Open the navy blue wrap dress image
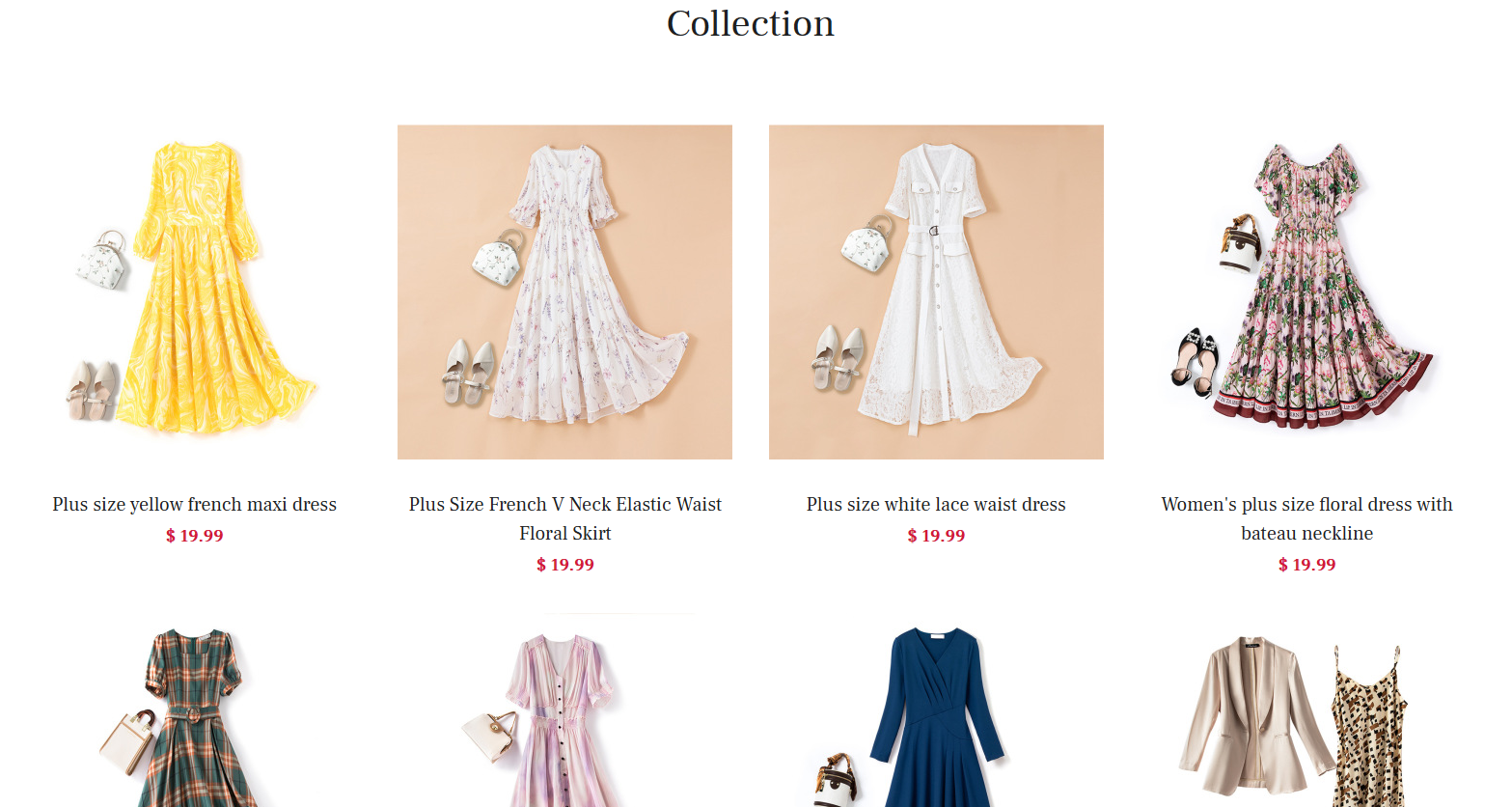This screenshot has width=1512, height=807. click(x=936, y=710)
